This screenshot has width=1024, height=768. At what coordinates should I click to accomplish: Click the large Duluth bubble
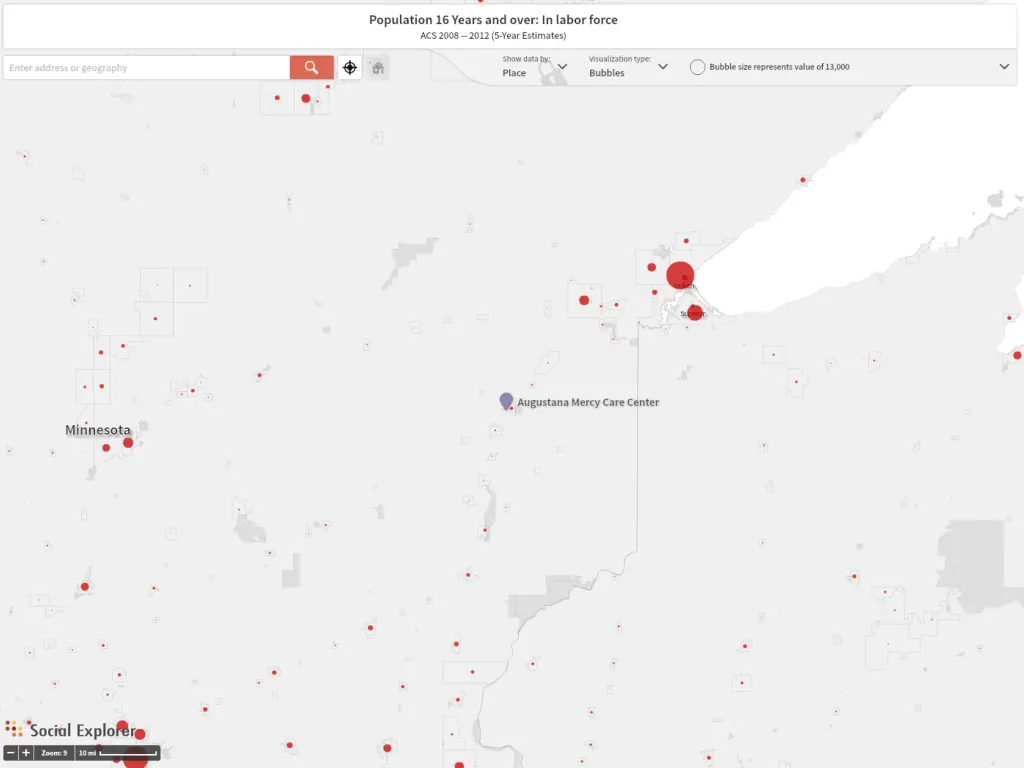click(680, 275)
